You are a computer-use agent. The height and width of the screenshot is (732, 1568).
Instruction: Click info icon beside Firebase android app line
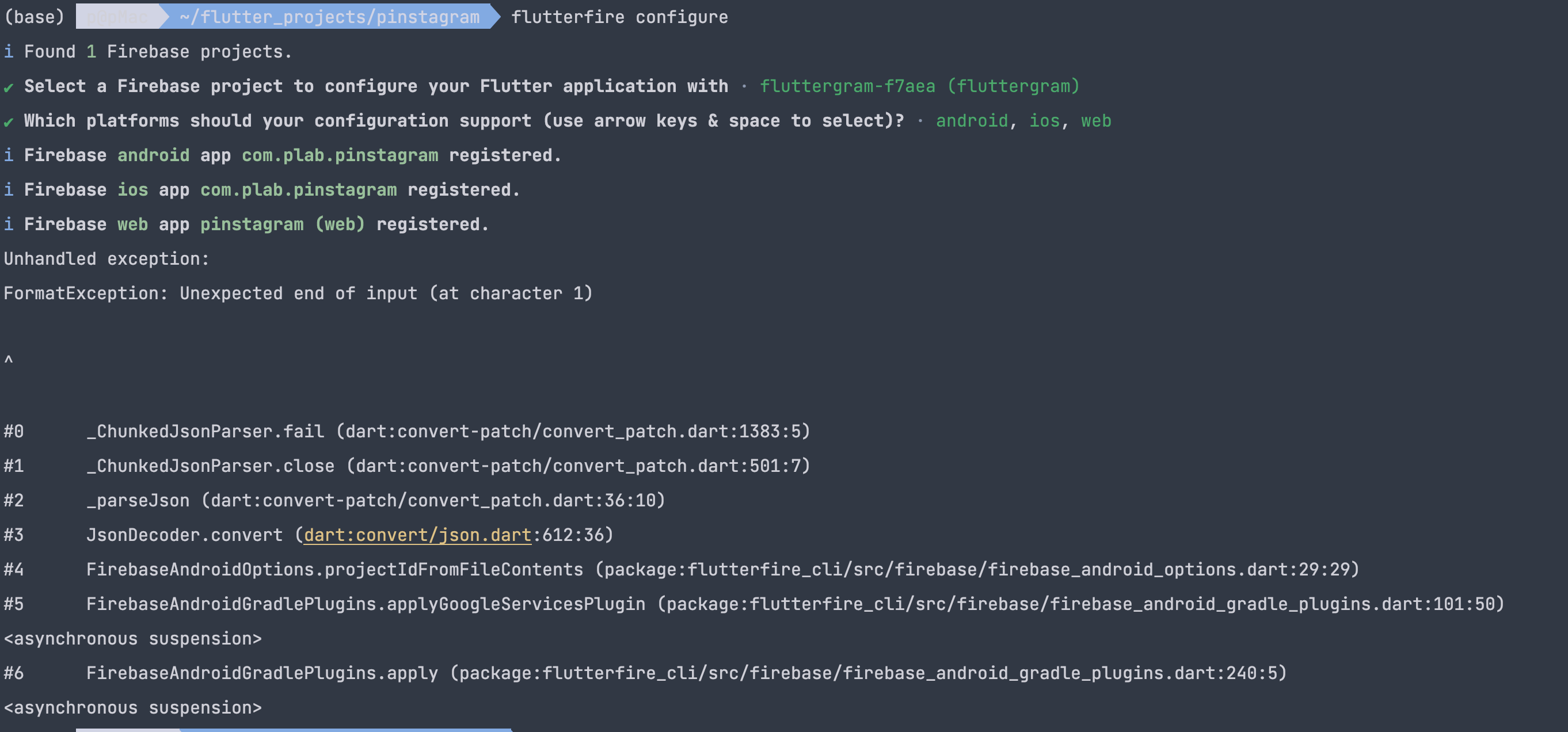click(x=9, y=155)
